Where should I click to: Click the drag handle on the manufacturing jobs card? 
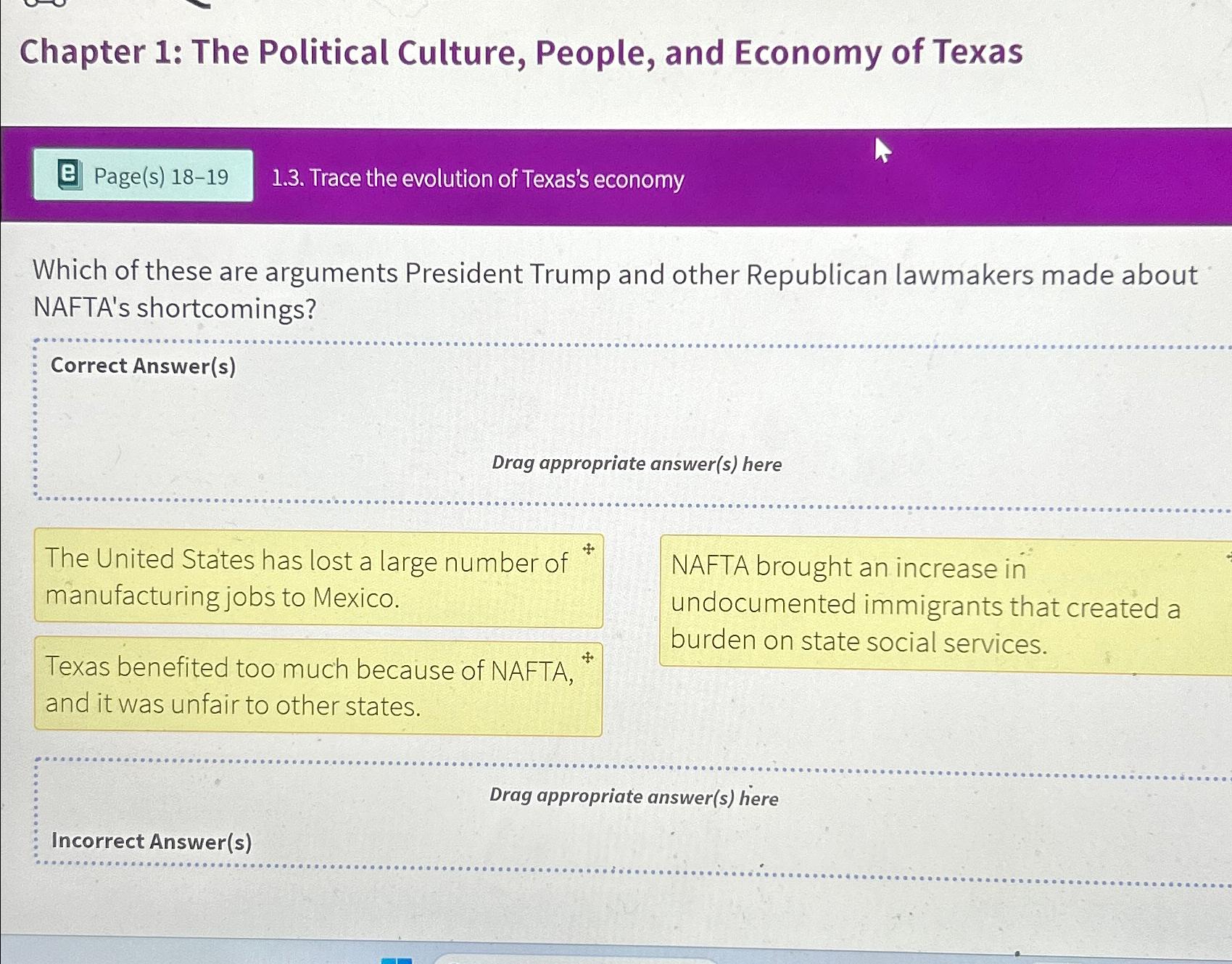pyautogui.click(x=587, y=551)
